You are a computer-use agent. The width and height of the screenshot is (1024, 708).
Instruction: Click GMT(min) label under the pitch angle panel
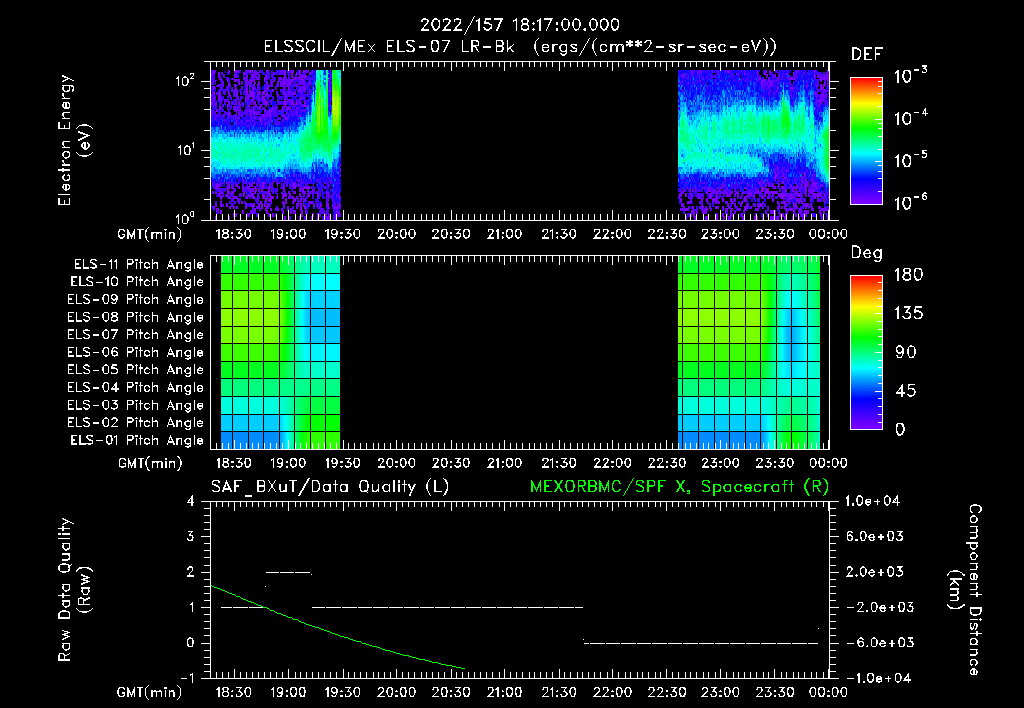pyautogui.click(x=150, y=463)
